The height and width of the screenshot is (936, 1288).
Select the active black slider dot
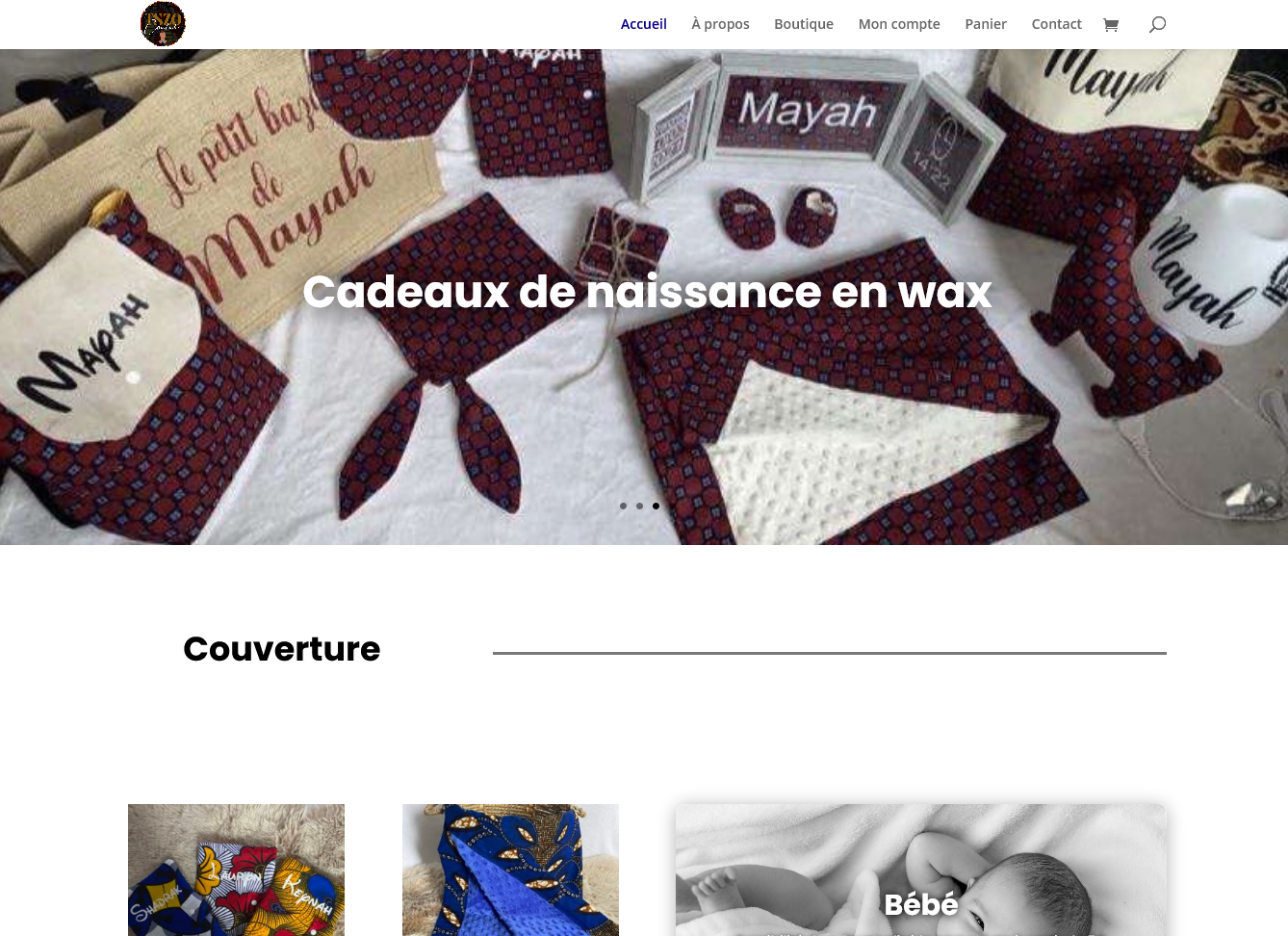[x=656, y=506]
